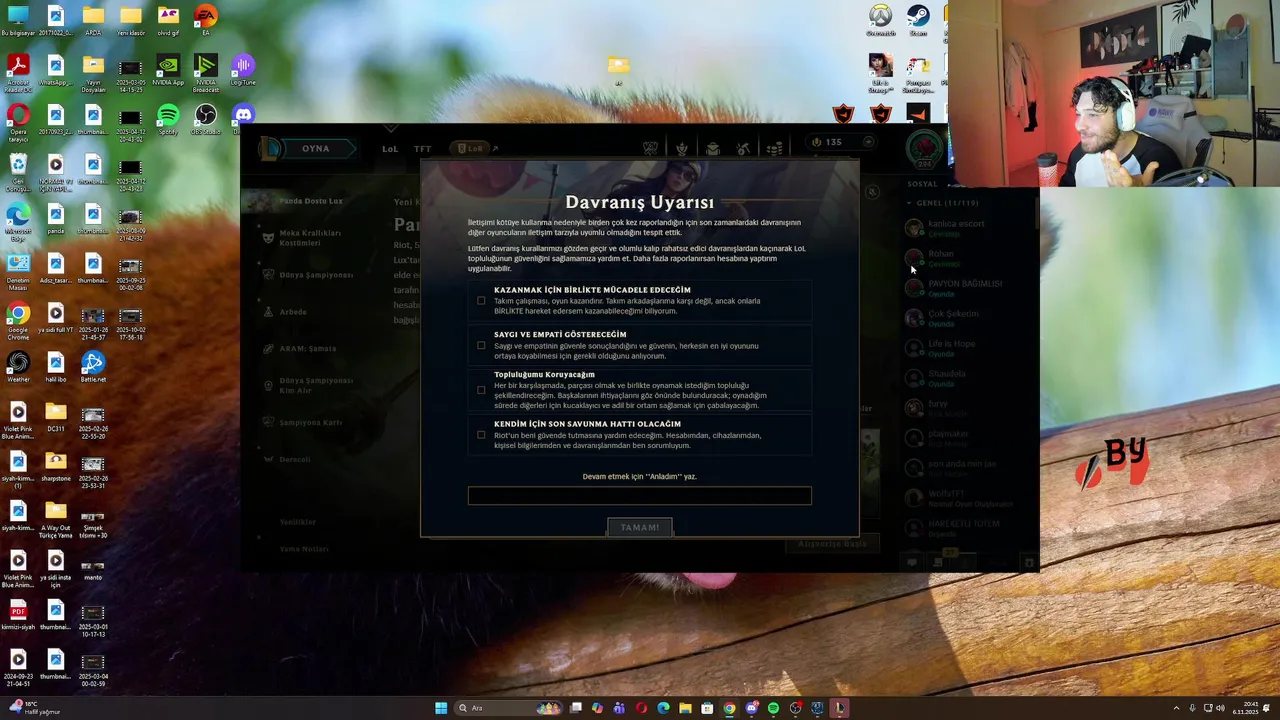
Task: Tick the Topluluğumu Koruyacağım checkbox
Action: click(x=481, y=390)
